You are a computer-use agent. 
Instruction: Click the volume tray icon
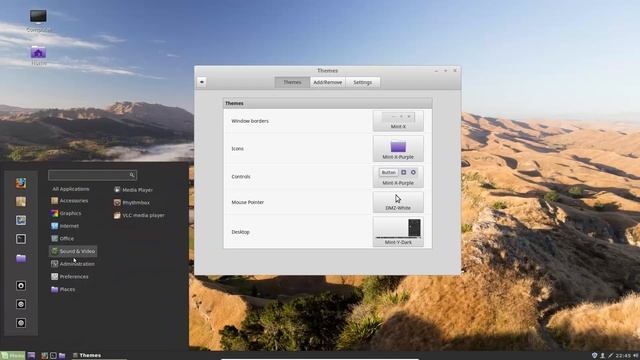pos(636,356)
